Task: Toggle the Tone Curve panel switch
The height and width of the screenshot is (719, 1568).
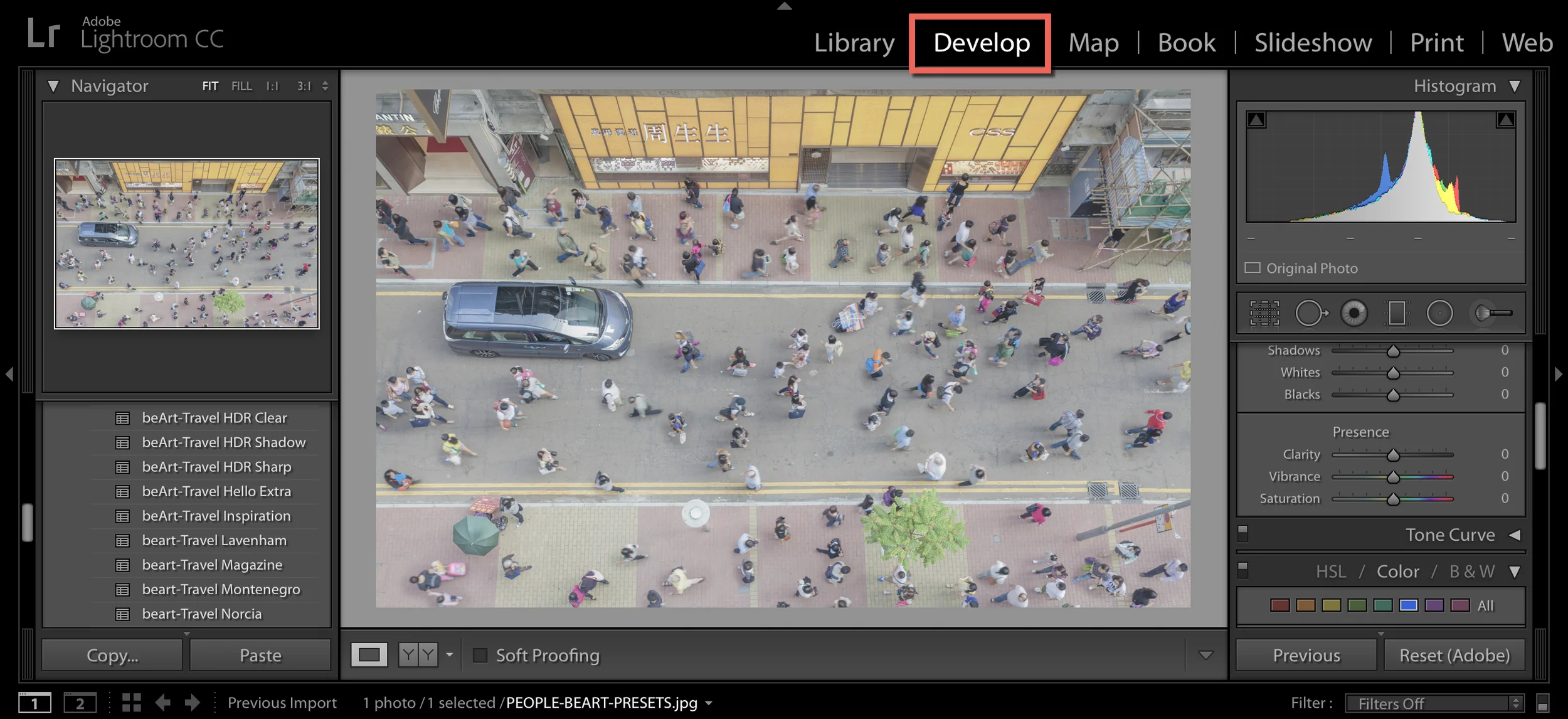Action: tap(1242, 533)
